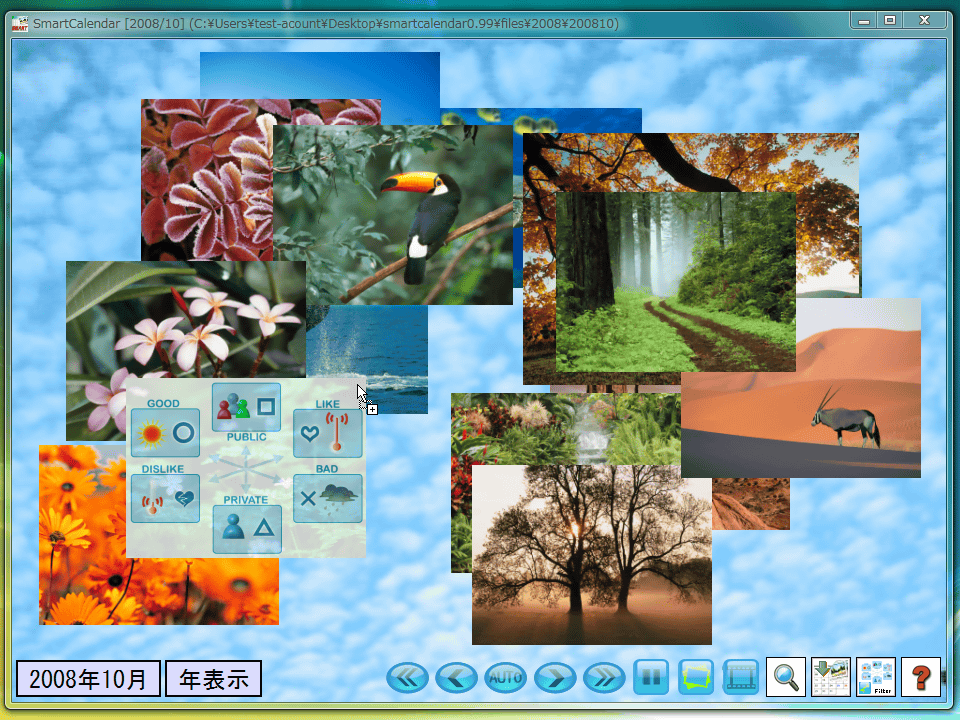Select the plain blue sky photo
Image resolution: width=960 pixels, height=720 pixels.
click(x=320, y=75)
